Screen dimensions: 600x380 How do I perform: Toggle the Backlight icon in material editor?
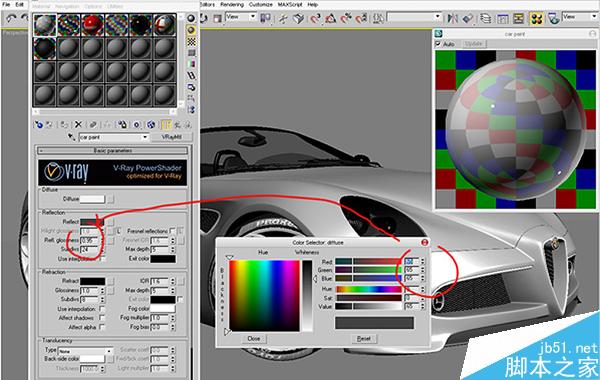pos(191,30)
